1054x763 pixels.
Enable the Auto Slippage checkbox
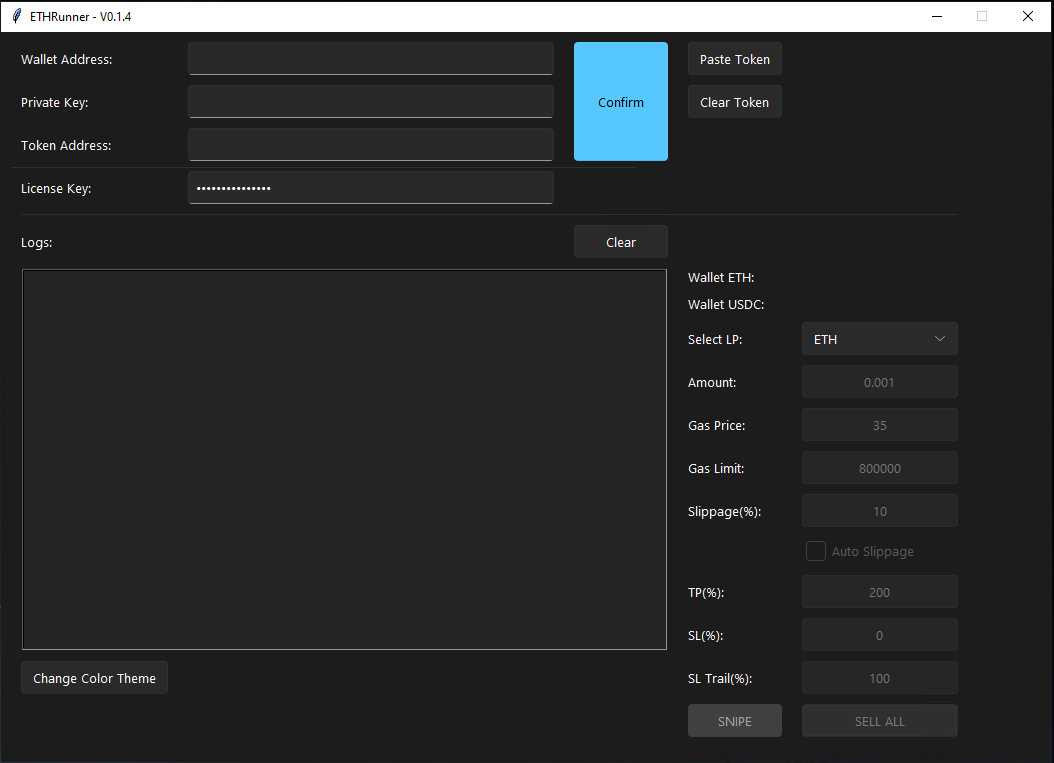[816, 551]
